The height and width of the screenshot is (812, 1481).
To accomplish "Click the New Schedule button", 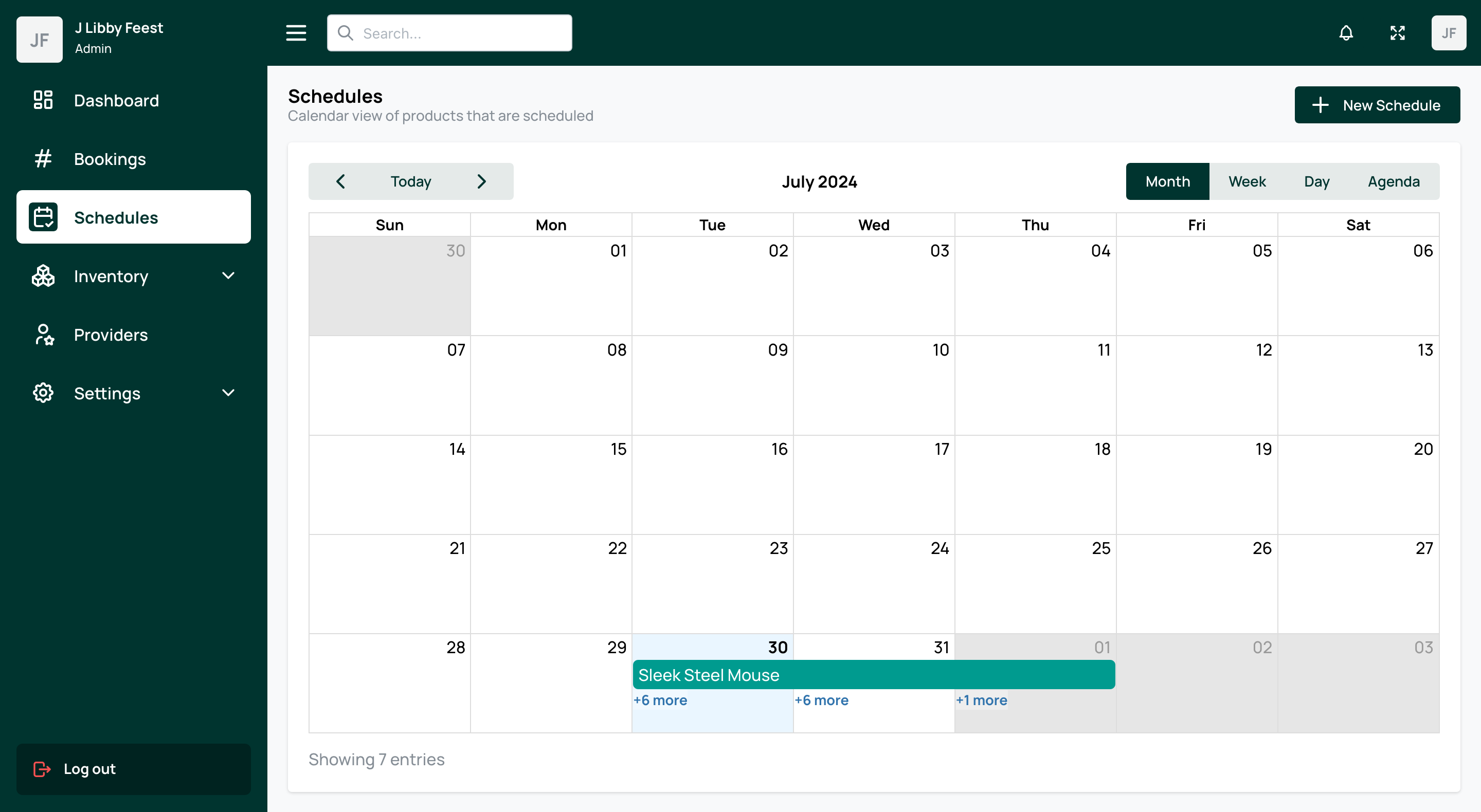I will pos(1377,105).
